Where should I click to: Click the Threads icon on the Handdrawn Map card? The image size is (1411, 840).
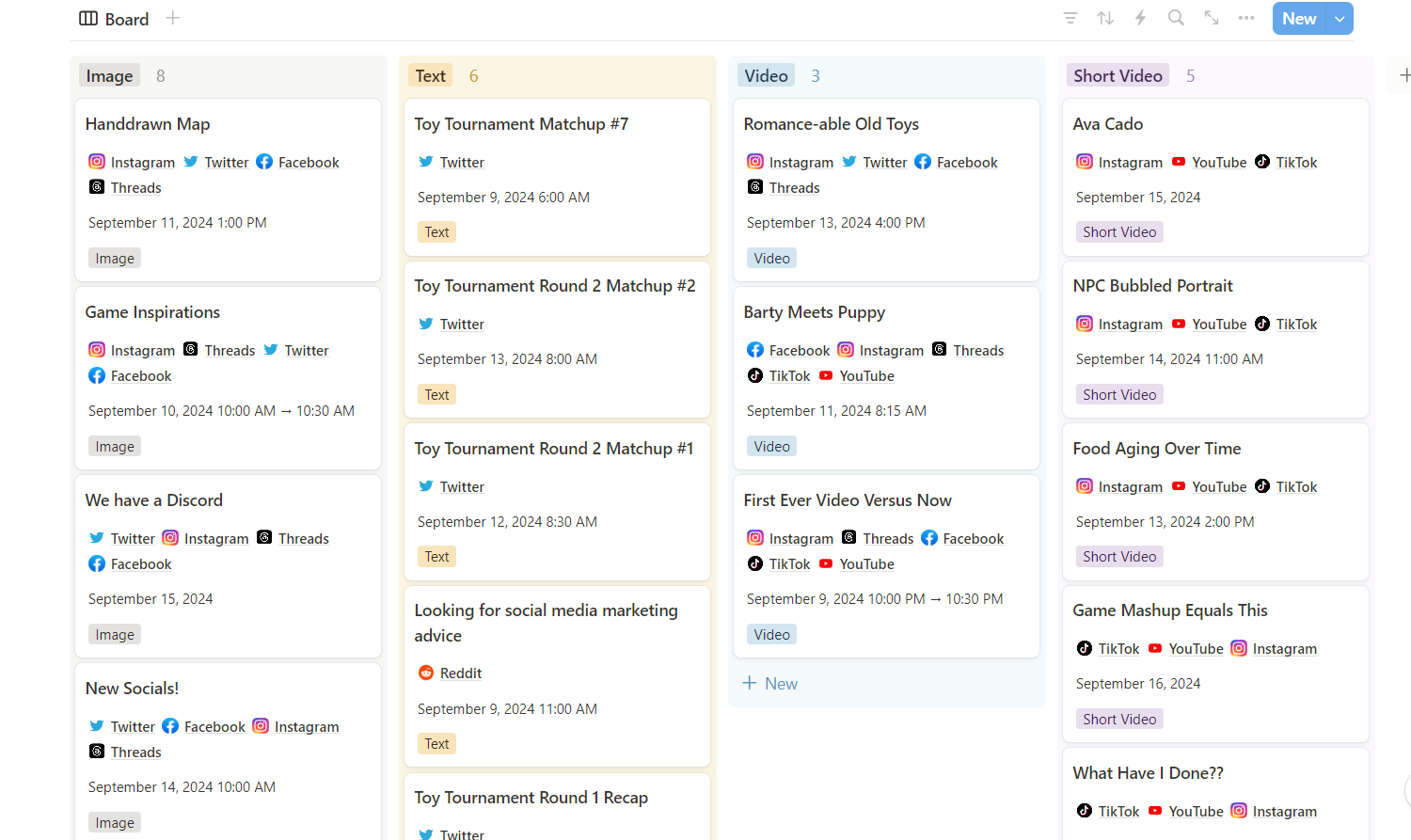click(x=97, y=187)
